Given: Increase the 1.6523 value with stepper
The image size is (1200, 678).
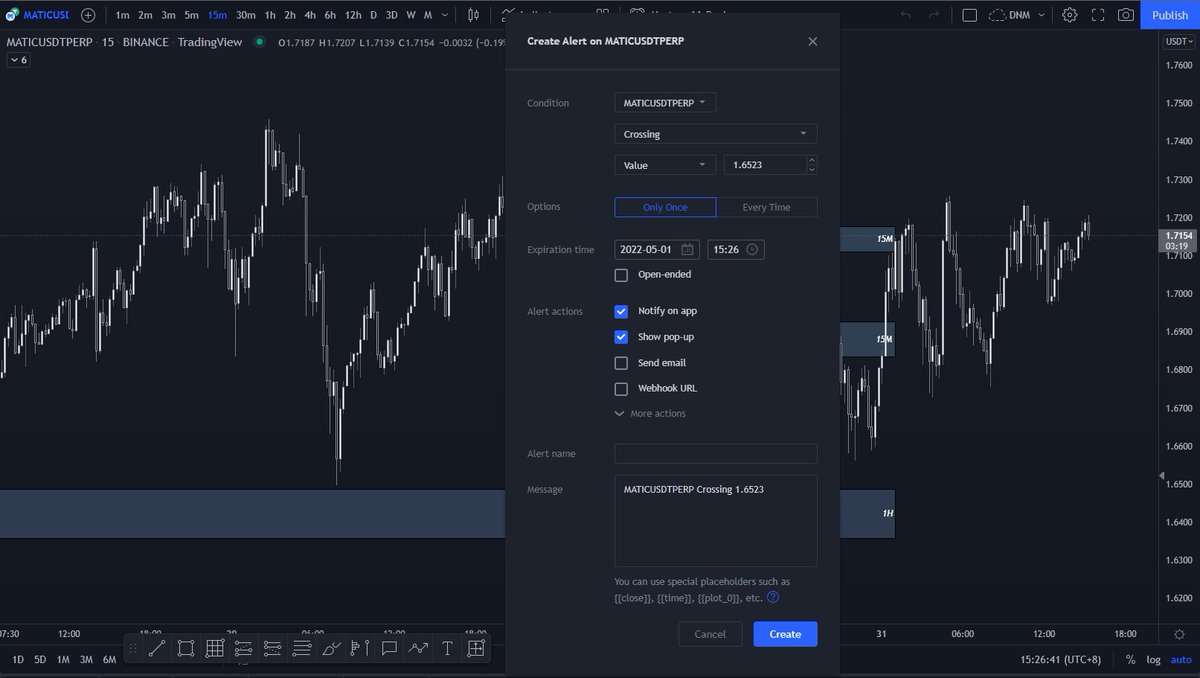Looking at the screenshot, I should 811,160.
